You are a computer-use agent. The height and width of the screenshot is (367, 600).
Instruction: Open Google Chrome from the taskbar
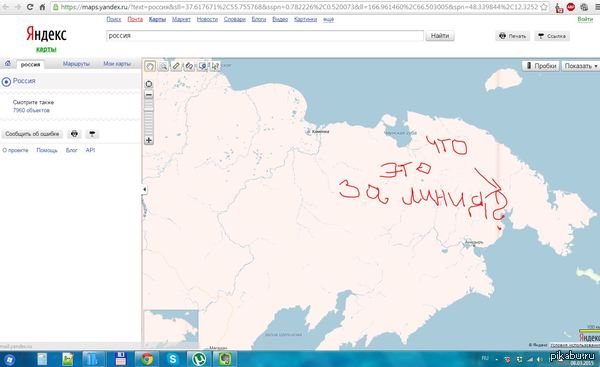point(147,359)
